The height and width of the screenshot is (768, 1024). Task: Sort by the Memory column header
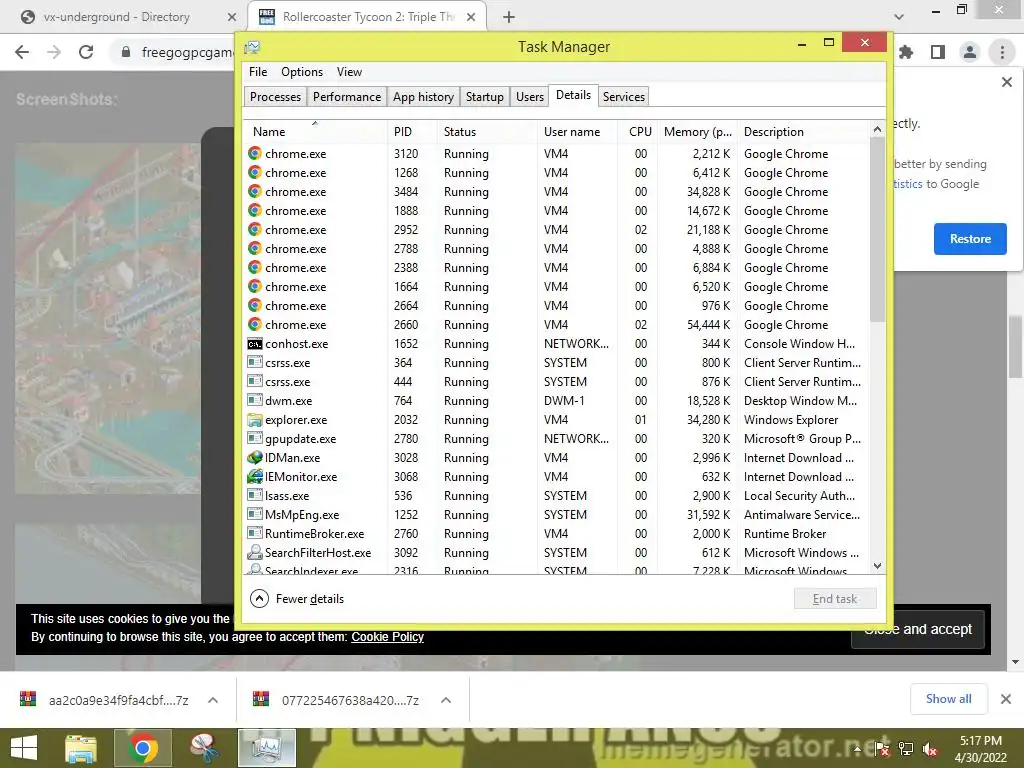[x=697, y=131]
